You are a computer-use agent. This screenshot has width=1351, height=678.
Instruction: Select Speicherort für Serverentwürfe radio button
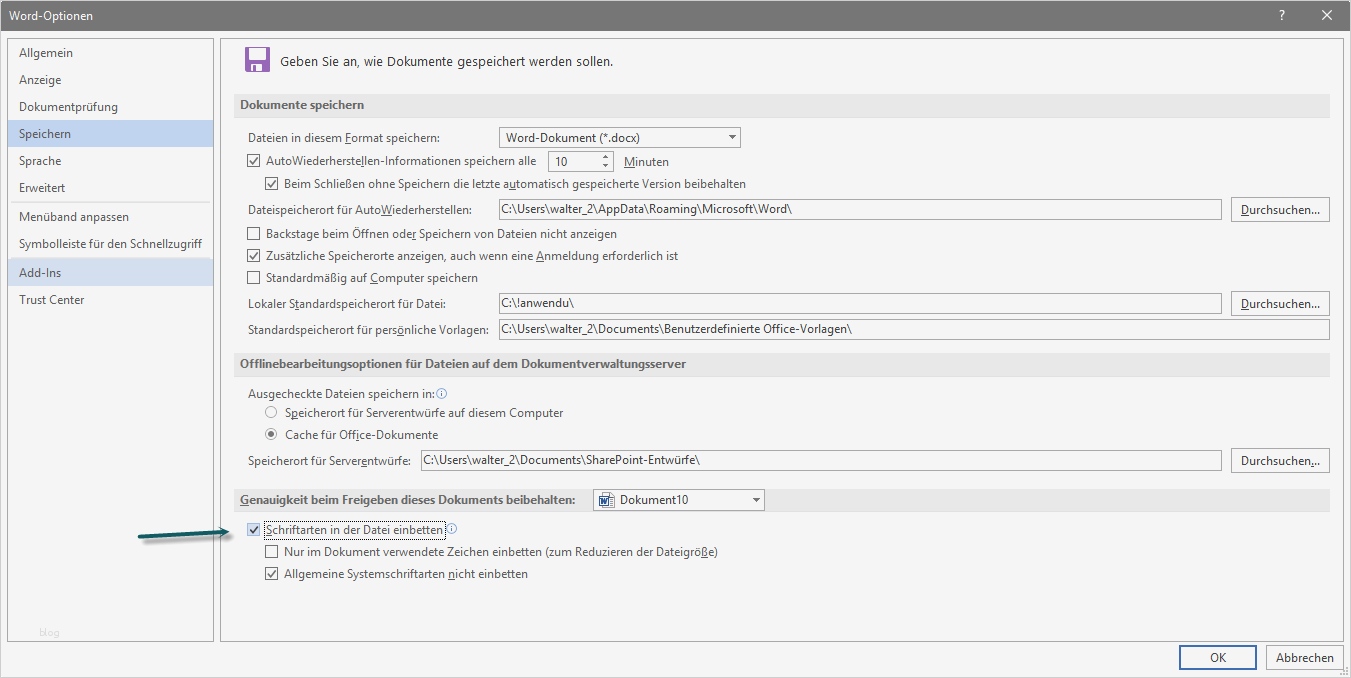pos(271,413)
